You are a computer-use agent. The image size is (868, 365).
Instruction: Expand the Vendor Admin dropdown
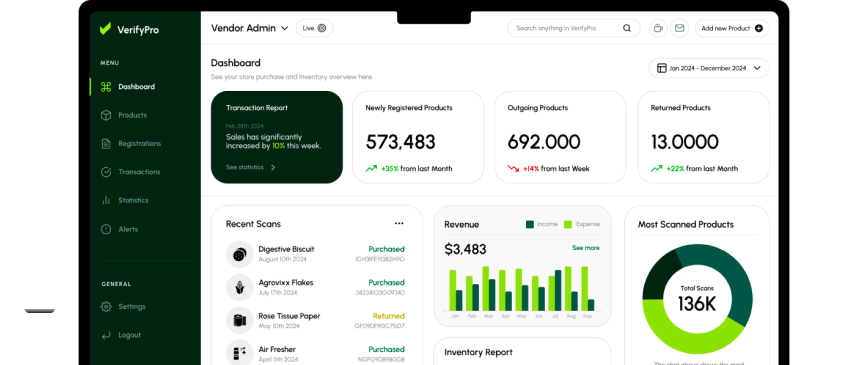click(x=250, y=28)
